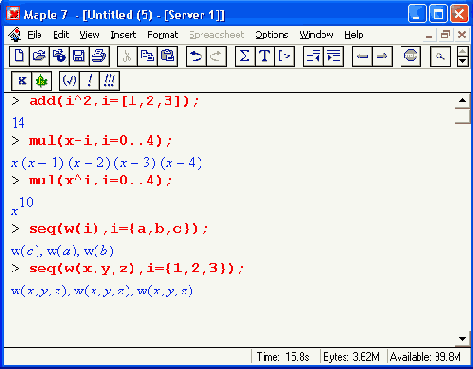Create a new worksheet with the blank page icon

point(19,56)
